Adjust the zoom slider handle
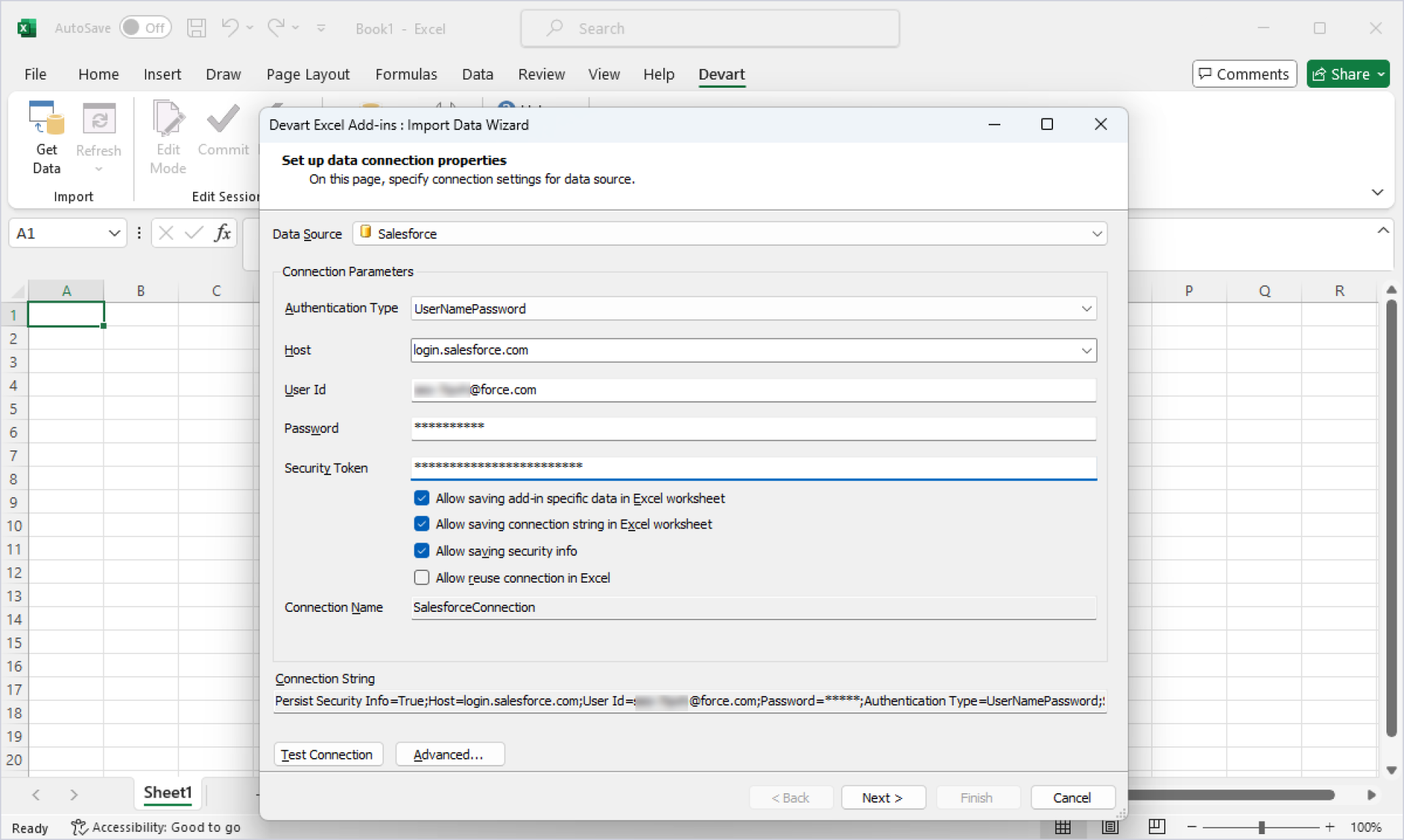The height and width of the screenshot is (840, 1404). [x=1261, y=827]
